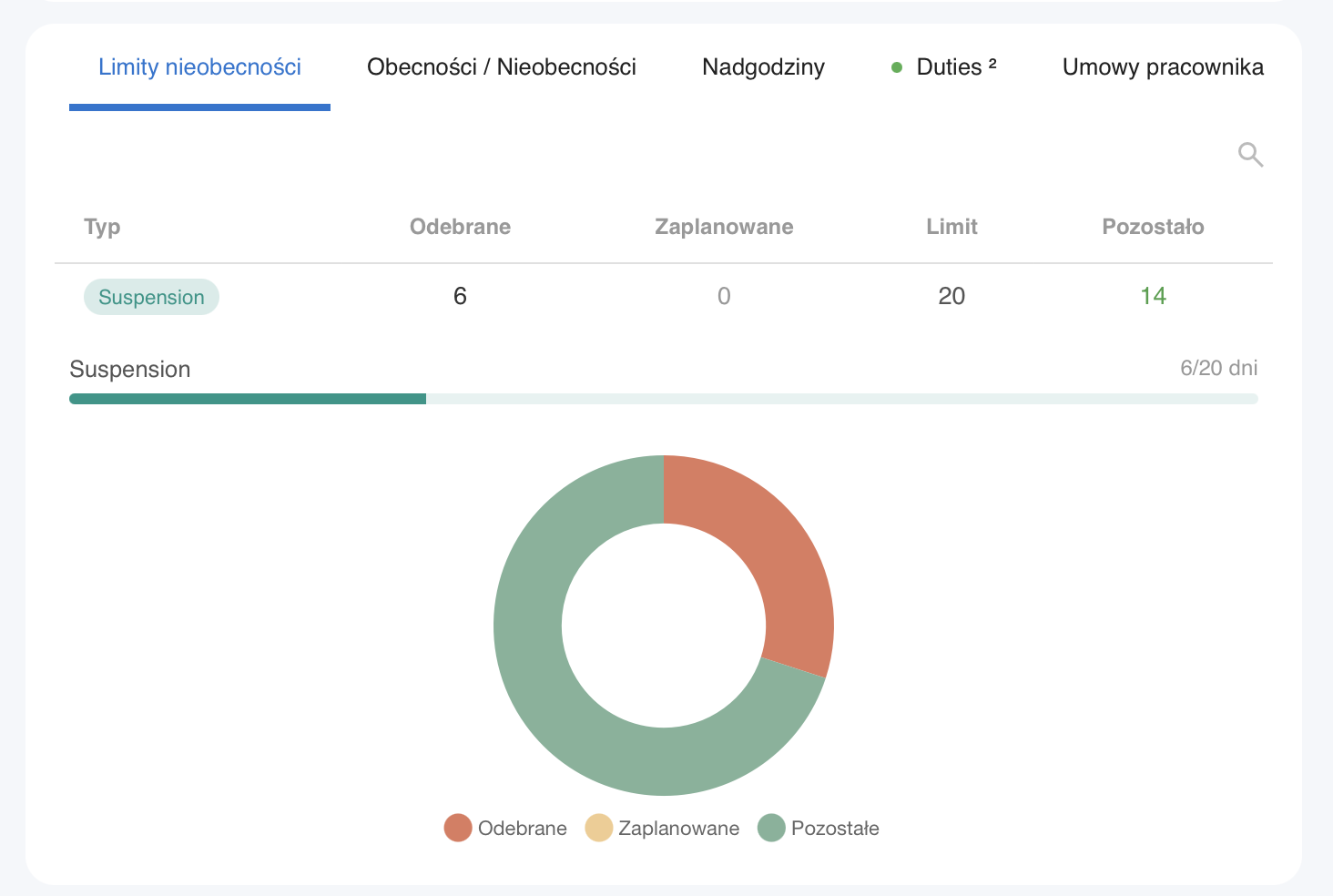Screen dimensions: 1333x896
Task: Toggle Odebrane legend swatch in chart
Action: pos(458,828)
